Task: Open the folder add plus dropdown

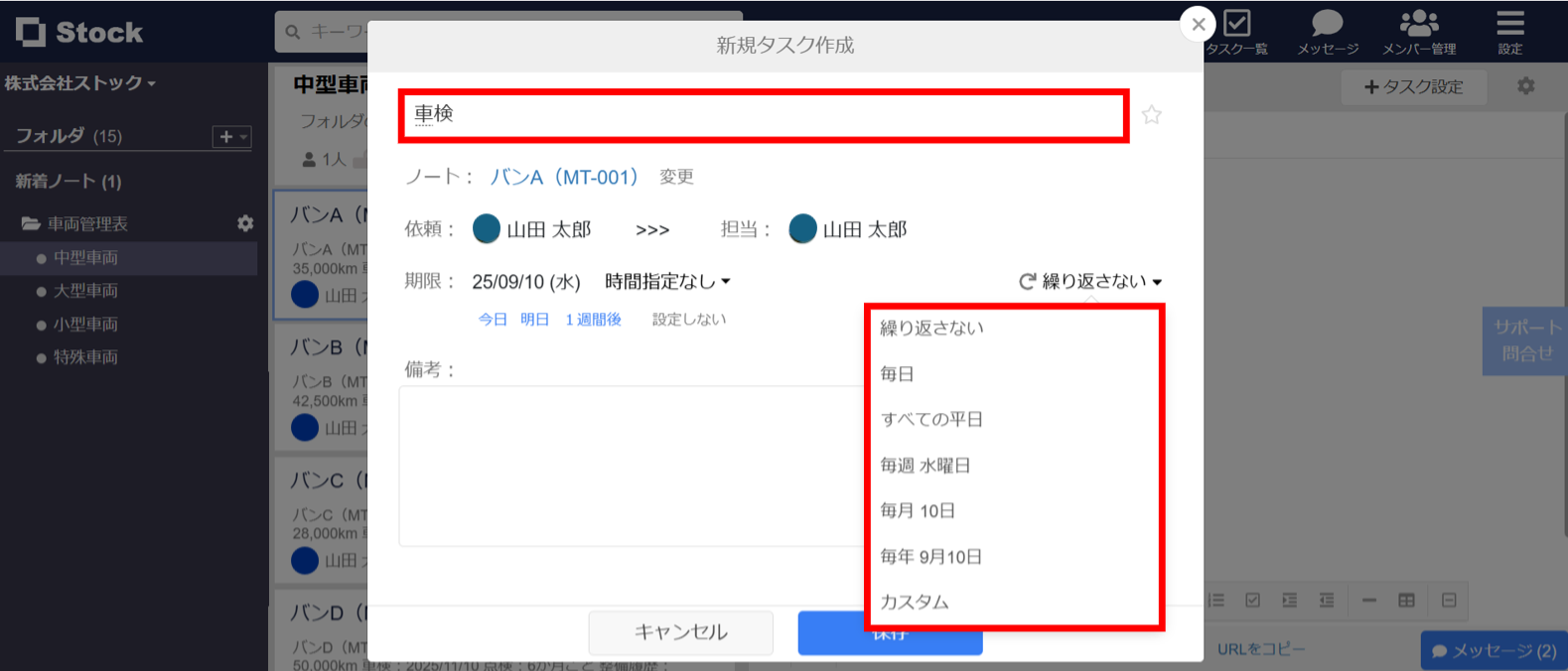Action: pyautogui.click(x=231, y=137)
